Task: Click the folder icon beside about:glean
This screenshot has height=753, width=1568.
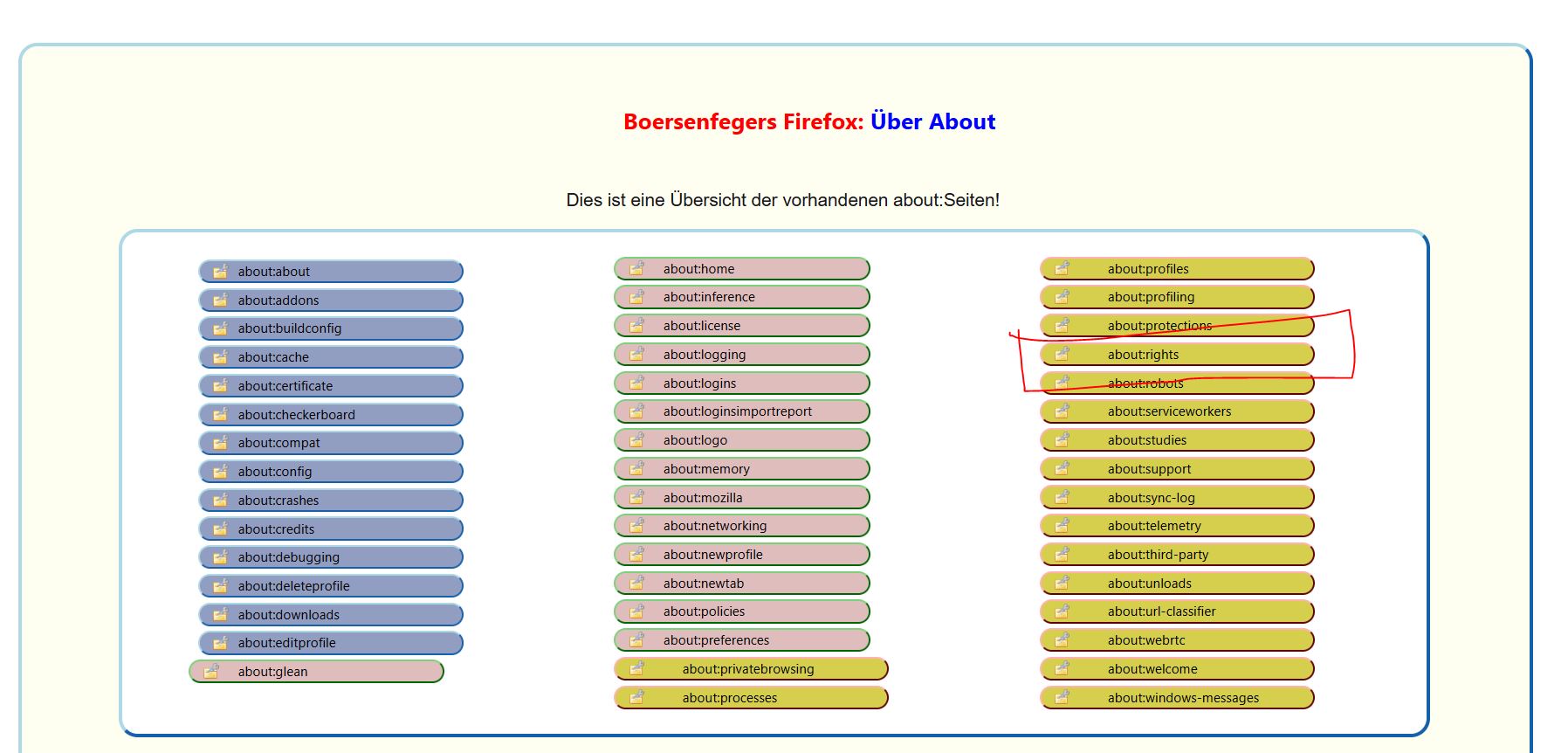Action: (x=210, y=672)
